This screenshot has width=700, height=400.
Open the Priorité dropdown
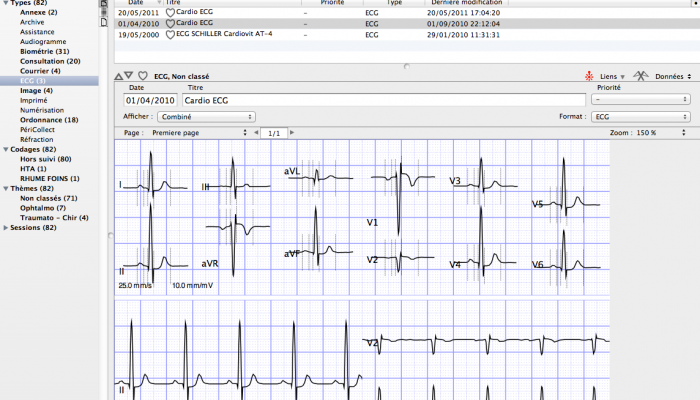point(641,99)
